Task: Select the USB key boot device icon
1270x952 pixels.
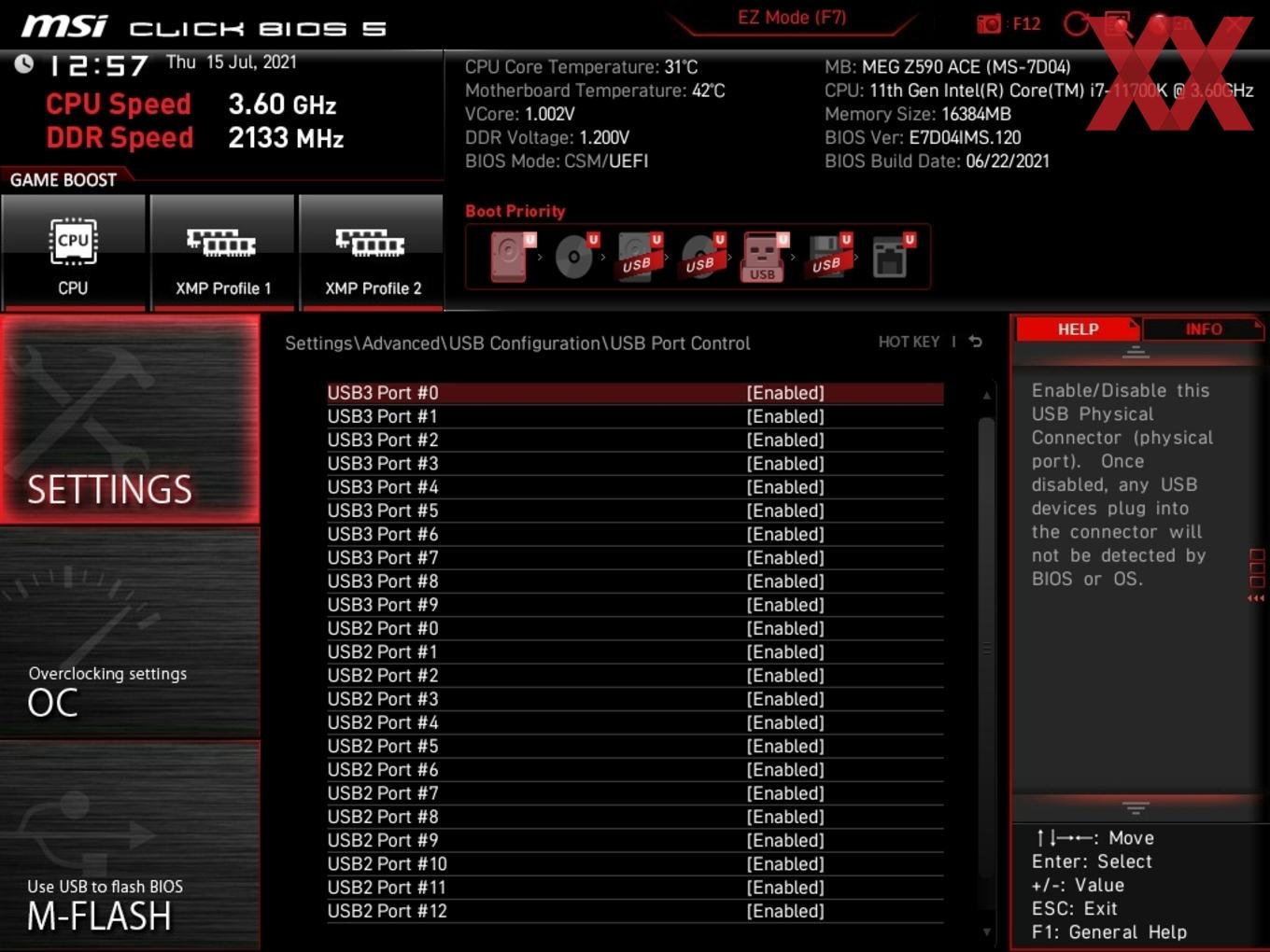Action: tap(765, 257)
